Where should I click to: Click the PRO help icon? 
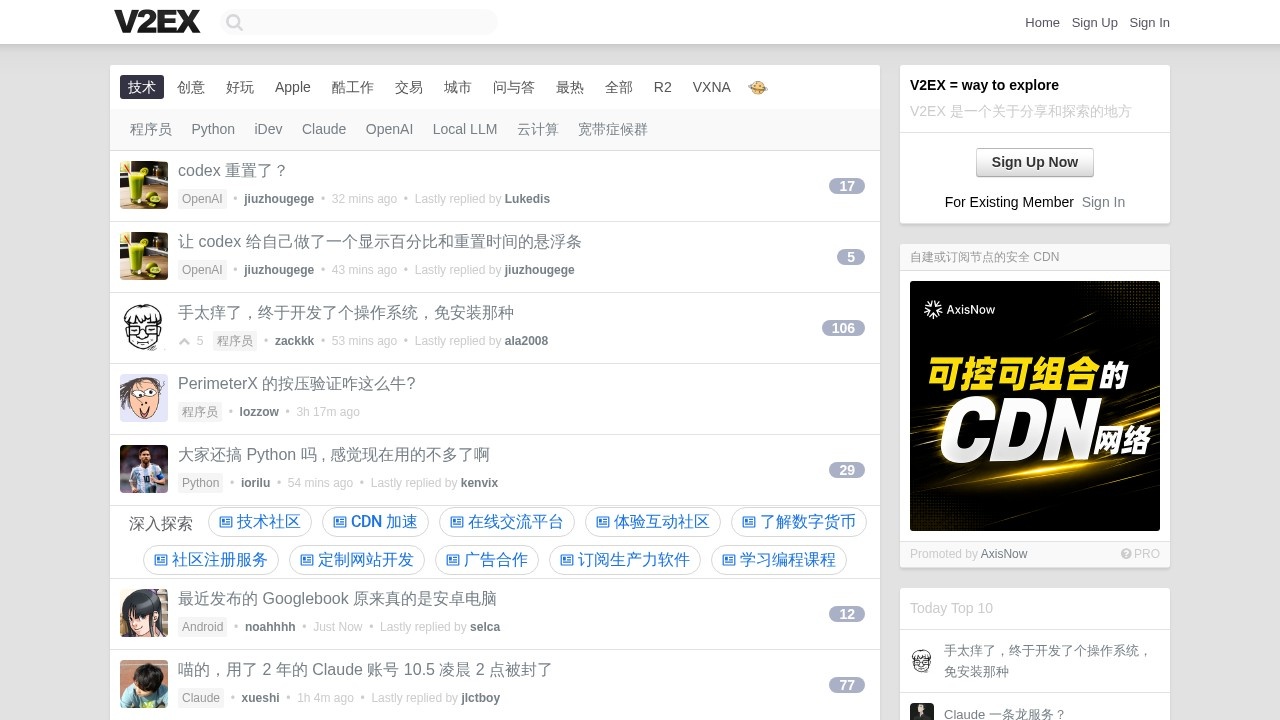click(x=1126, y=554)
